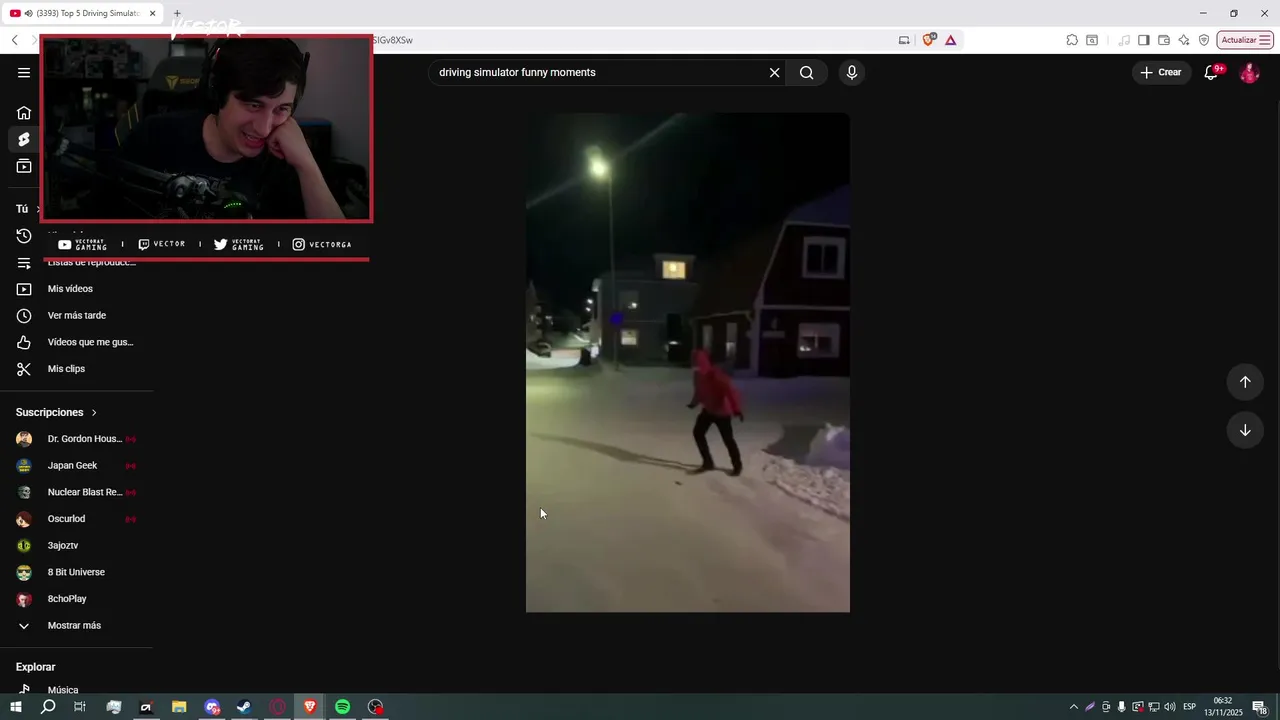
Task: Open the browser extensions puzzle icon
Action: coord(1072,40)
